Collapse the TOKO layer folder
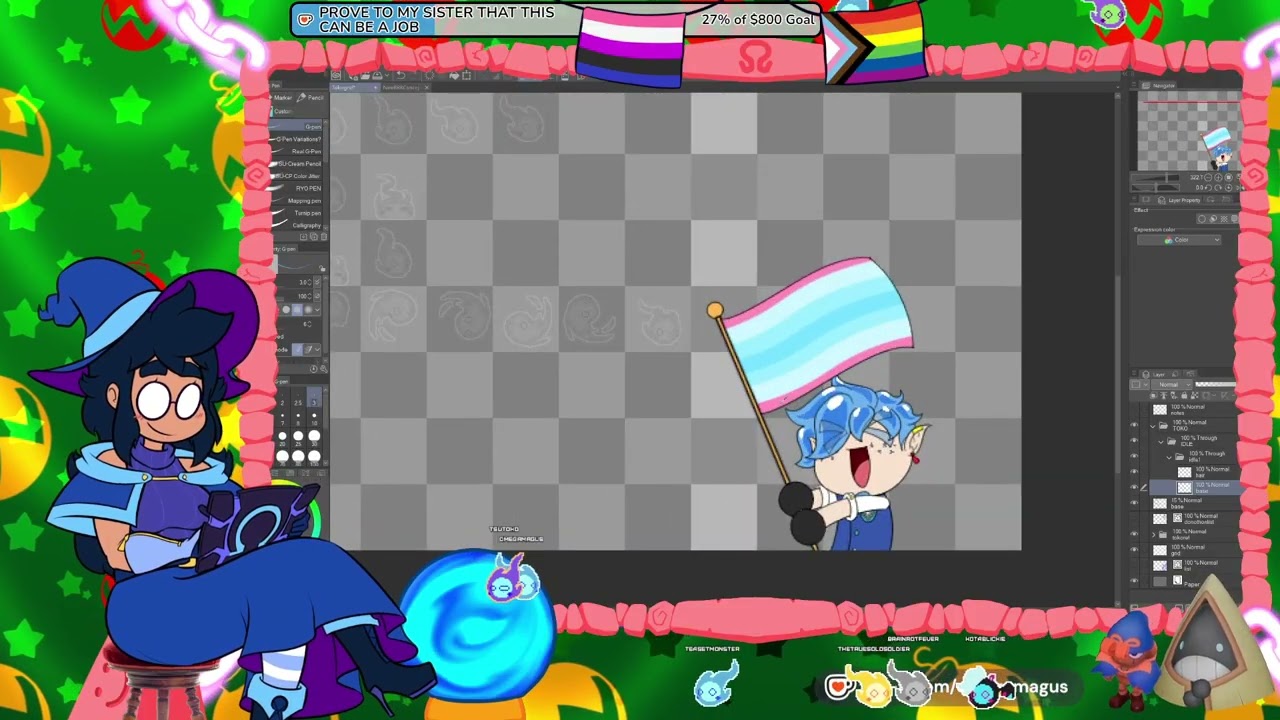1280x720 pixels. (x=1152, y=426)
